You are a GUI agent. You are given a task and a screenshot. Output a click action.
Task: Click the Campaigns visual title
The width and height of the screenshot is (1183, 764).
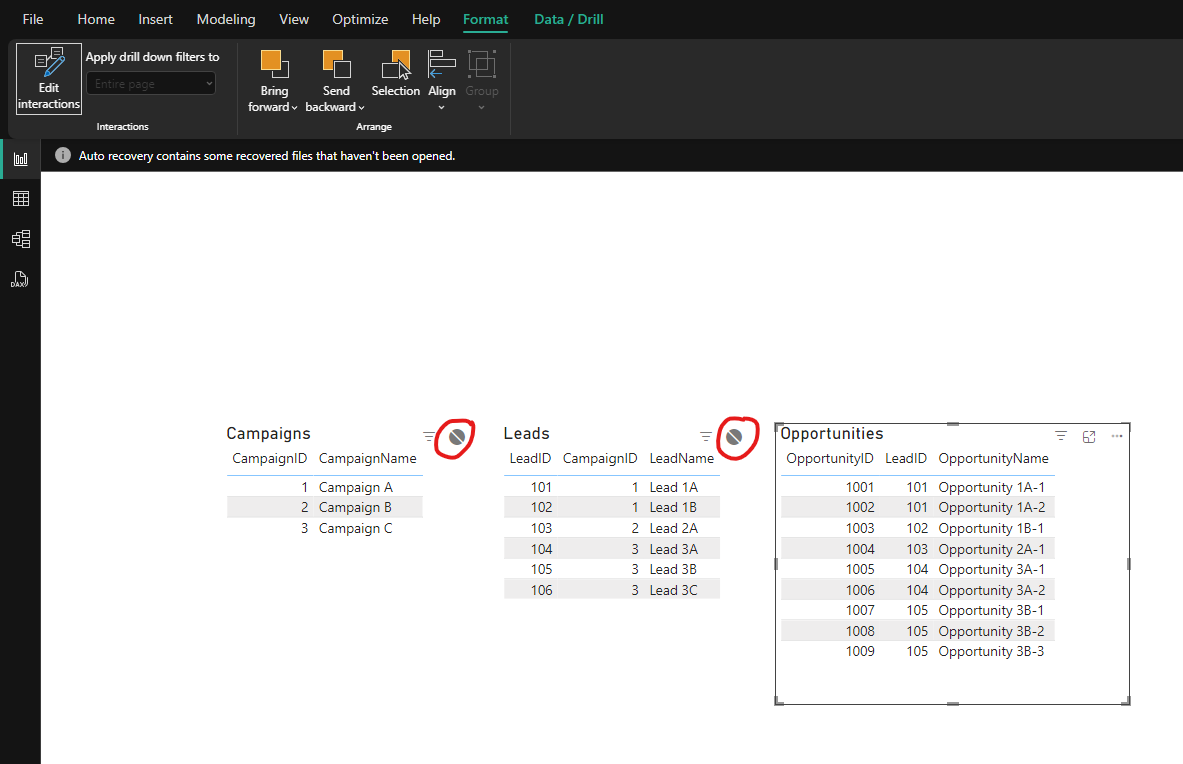pyautogui.click(x=269, y=434)
